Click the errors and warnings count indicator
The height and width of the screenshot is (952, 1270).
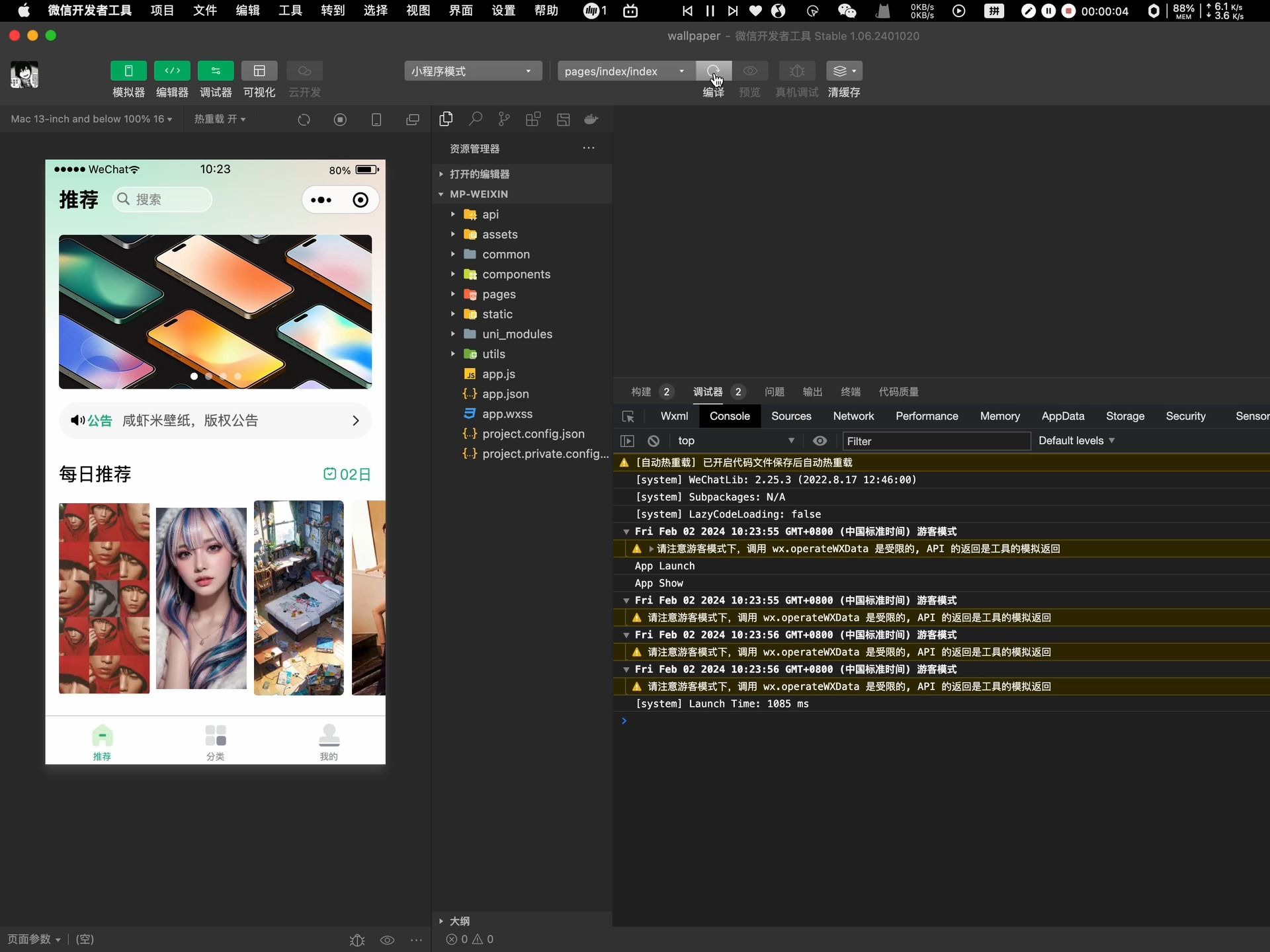point(470,939)
